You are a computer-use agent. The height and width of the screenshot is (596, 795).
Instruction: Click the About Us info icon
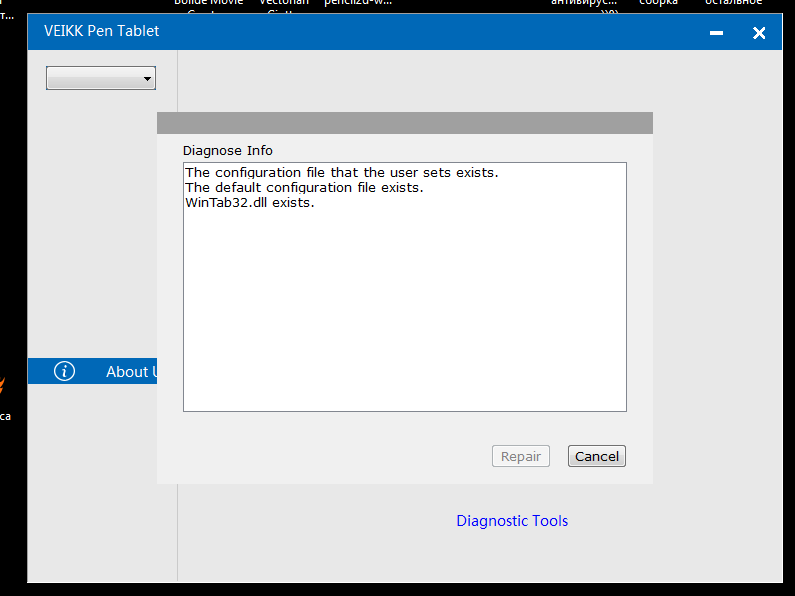pyautogui.click(x=64, y=371)
